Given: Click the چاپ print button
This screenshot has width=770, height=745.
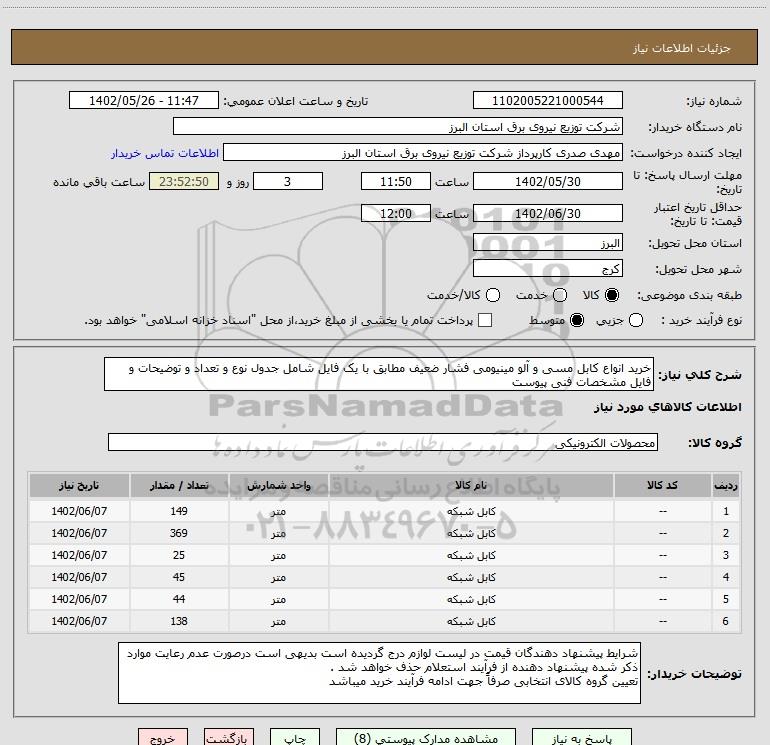Looking at the screenshot, I should coord(295,738).
